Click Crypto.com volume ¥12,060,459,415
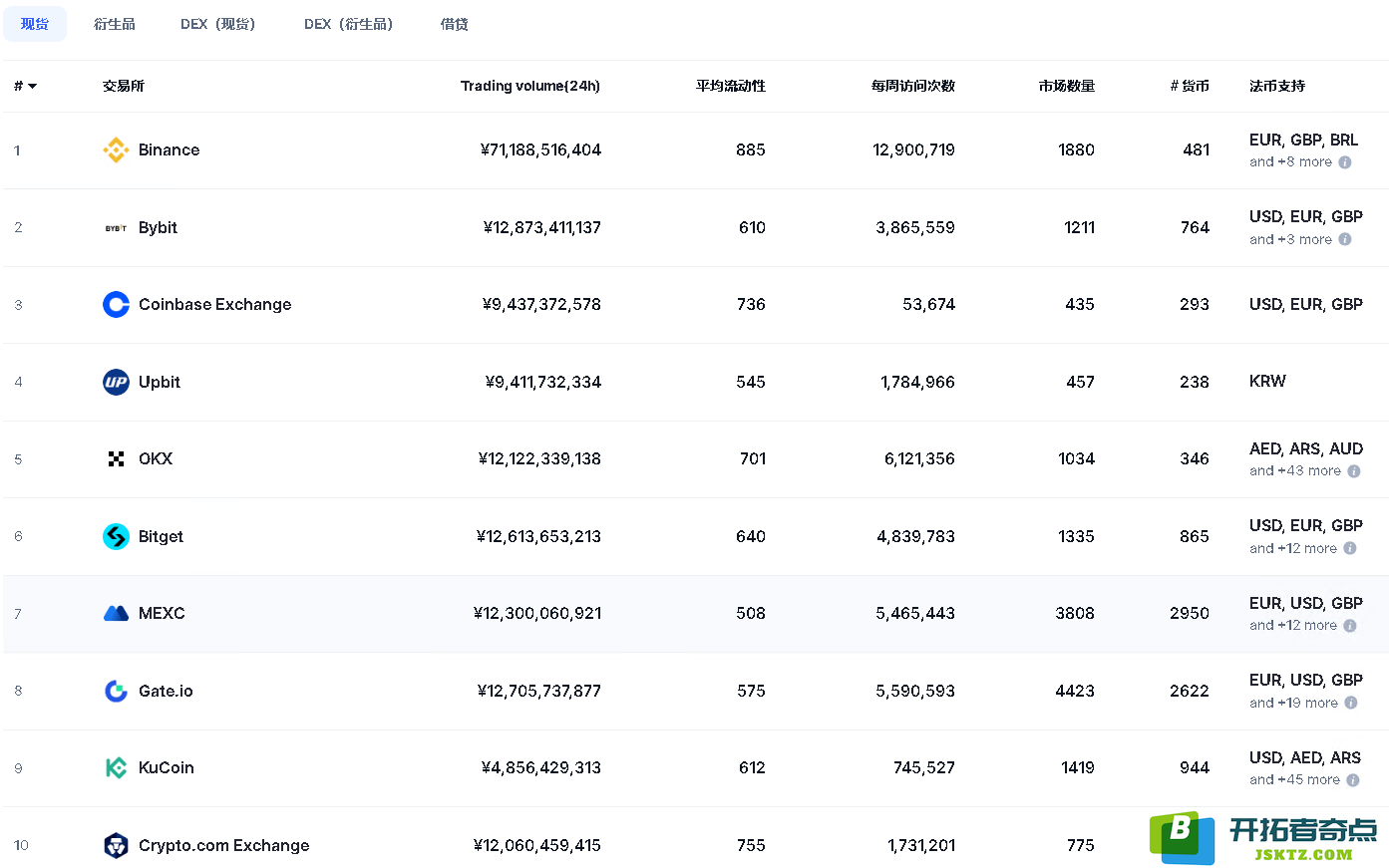 (537, 845)
